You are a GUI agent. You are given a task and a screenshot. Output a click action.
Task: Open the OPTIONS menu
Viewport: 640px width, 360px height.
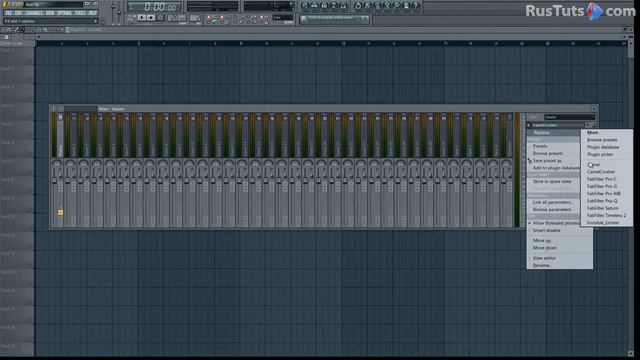click(x=64, y=13)
